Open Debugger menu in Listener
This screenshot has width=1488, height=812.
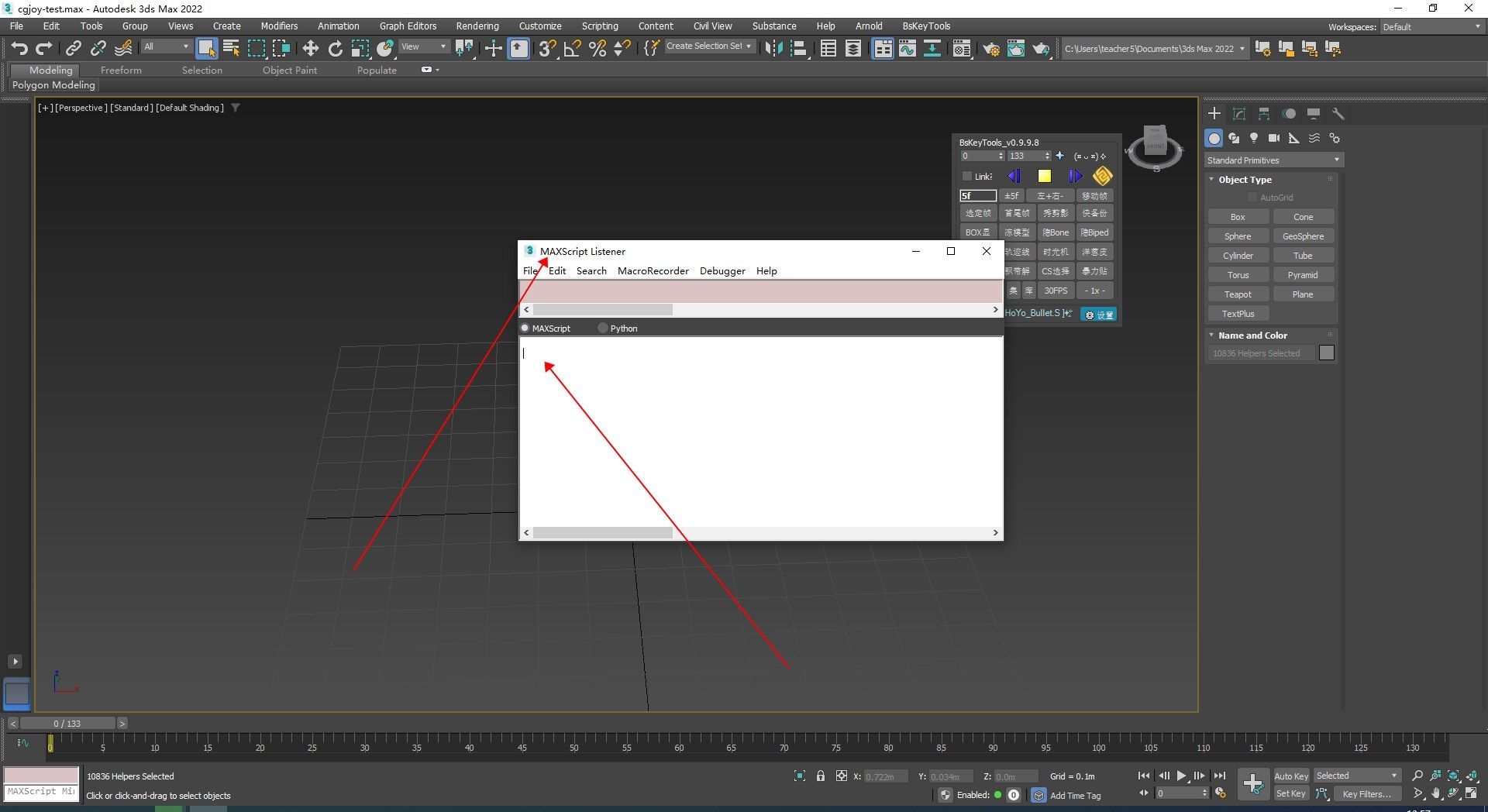point(722,271)
